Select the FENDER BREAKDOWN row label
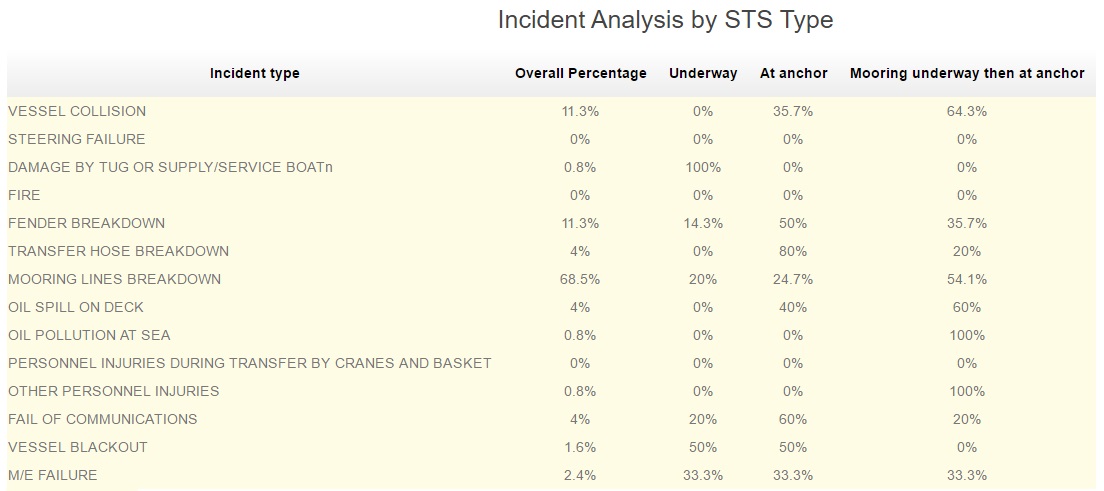The height and width of the screenshot is (491, 1104). pos(86,223)
